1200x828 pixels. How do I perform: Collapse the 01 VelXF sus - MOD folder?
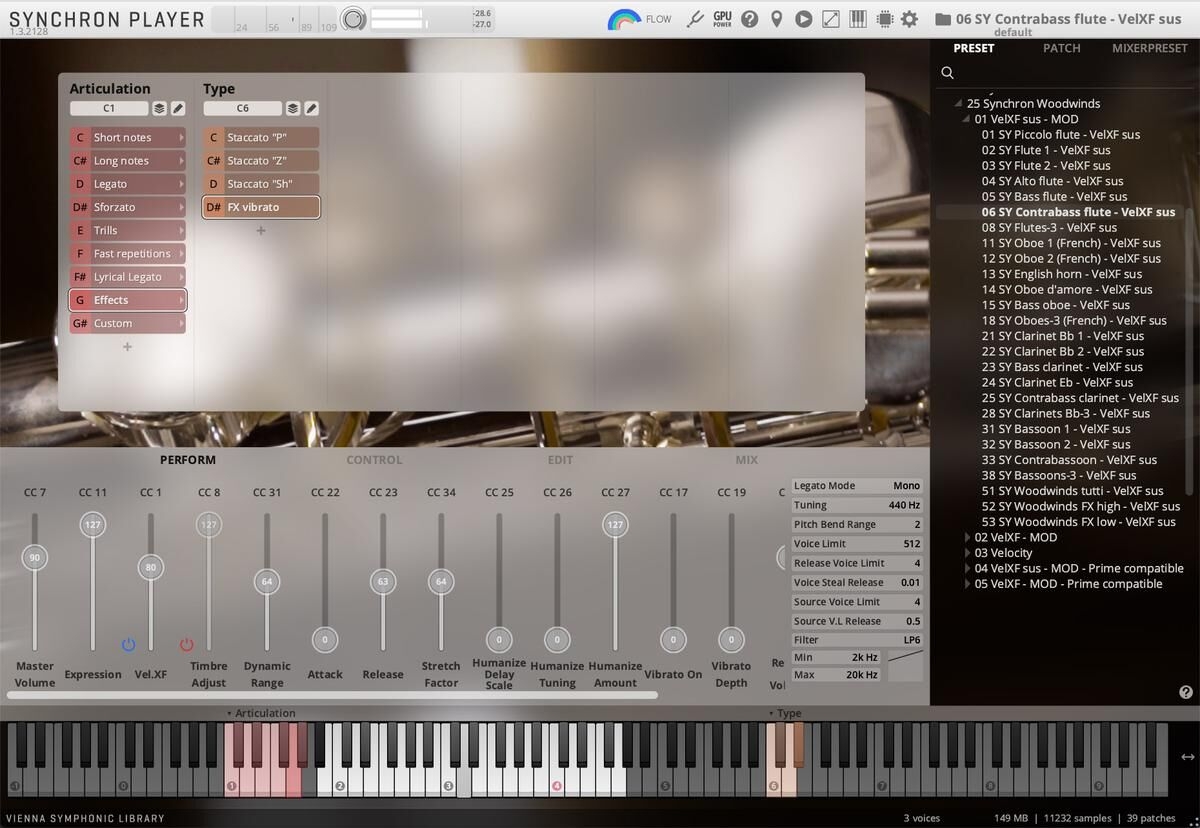pyautogui.click(x=967, y=119)
